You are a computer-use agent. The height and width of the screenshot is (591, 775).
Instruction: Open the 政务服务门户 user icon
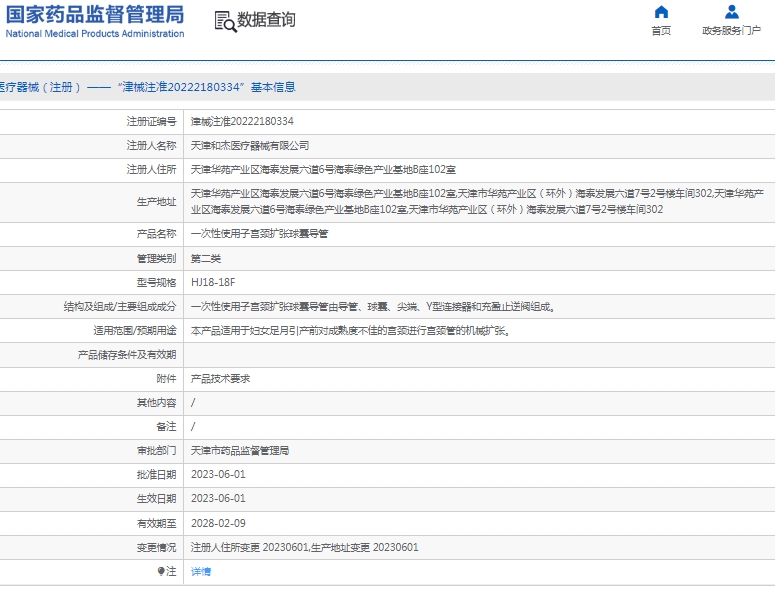click(x=732, y=12)
